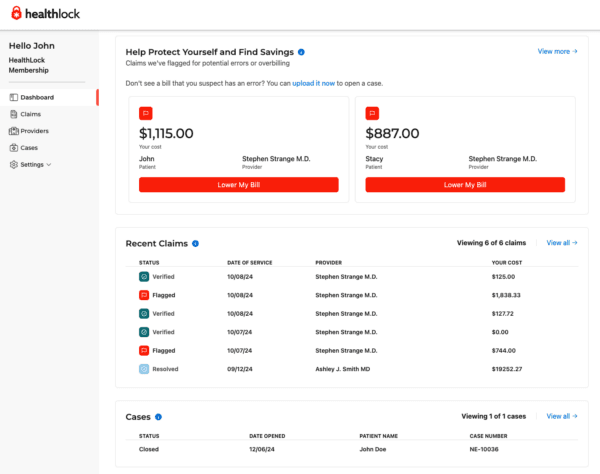The image size is (600, 474).
Task: Go to Claims in the sidebar
Action: pyautogui.click(x=31, y=114)
